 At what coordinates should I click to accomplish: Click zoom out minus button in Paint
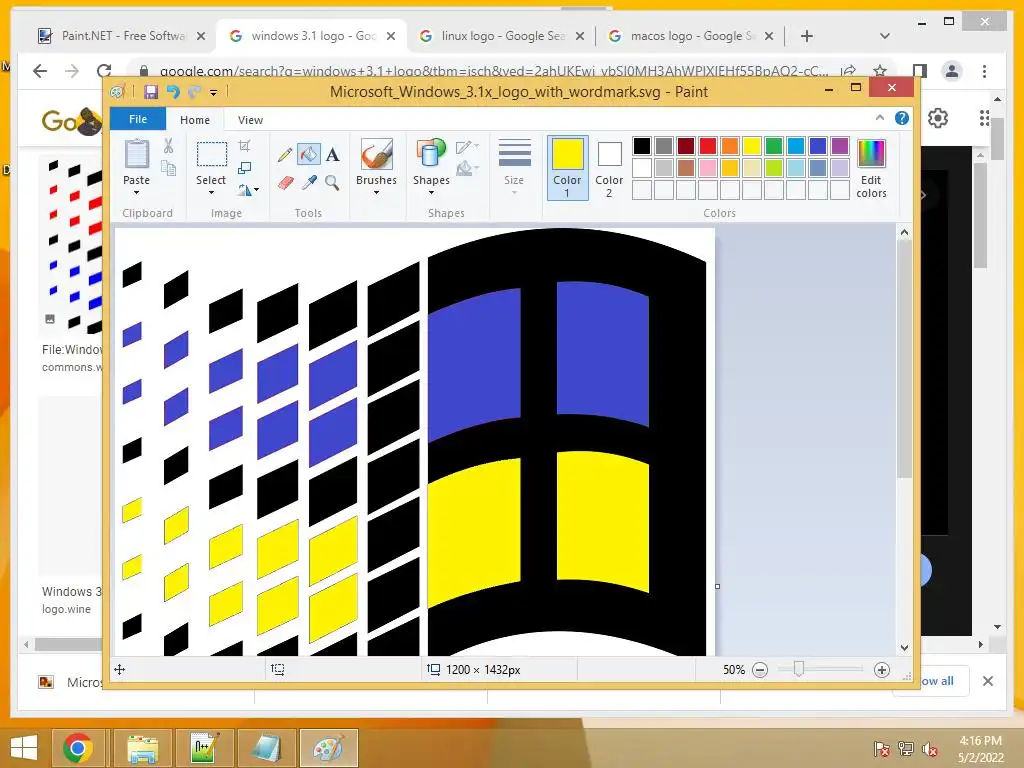tap(760, 669)
